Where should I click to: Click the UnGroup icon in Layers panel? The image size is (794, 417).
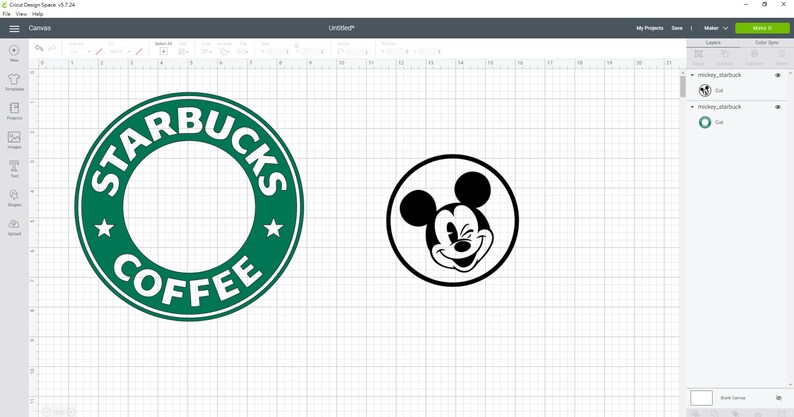pyautogui.click(x=725, y=56)
